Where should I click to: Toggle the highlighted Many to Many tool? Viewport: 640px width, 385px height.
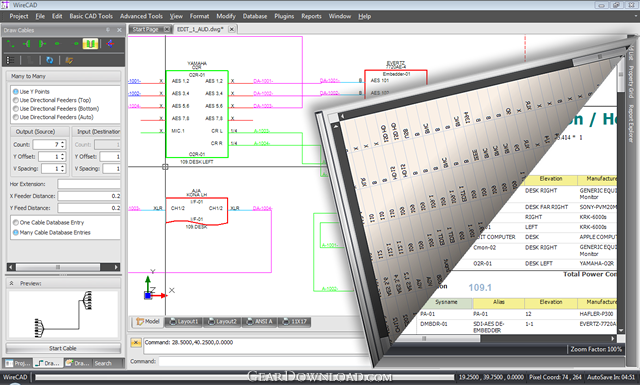pos(90,44)
